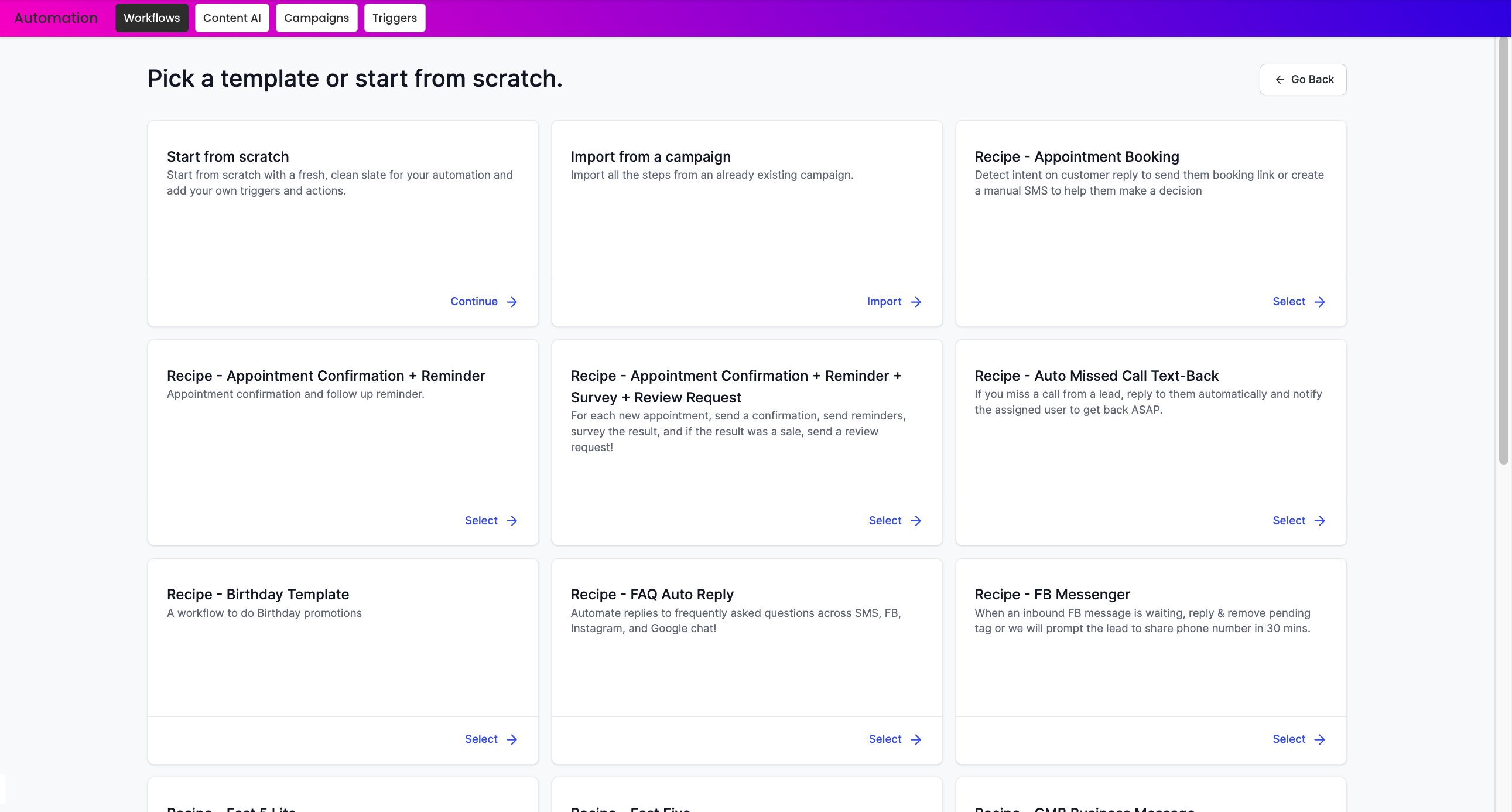
Task: Click the Go Back button
Action: tap(1302, 79)
